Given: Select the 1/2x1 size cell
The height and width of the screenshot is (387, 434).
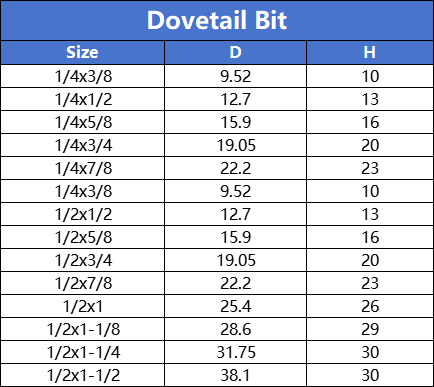Looking at the screenshot, I should [x=82, y=306].
